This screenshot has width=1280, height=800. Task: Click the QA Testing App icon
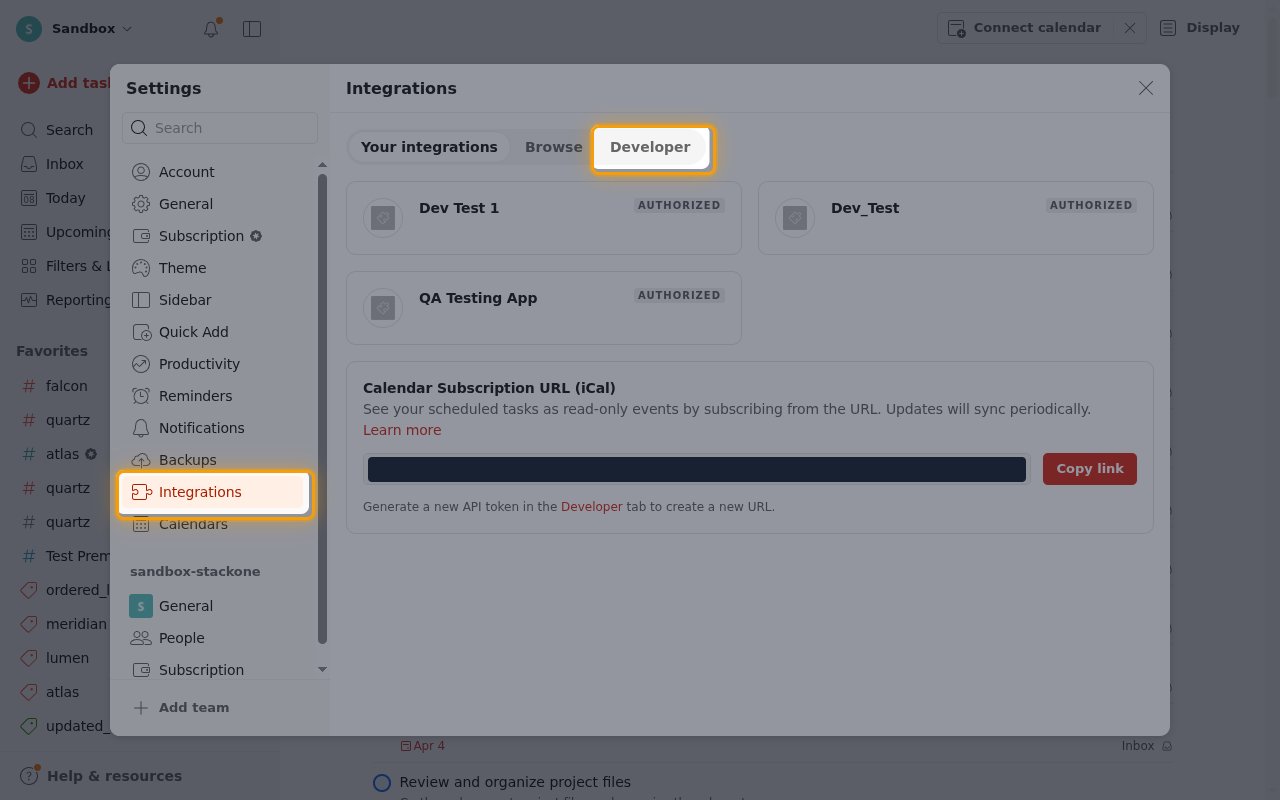click(383, 308)
